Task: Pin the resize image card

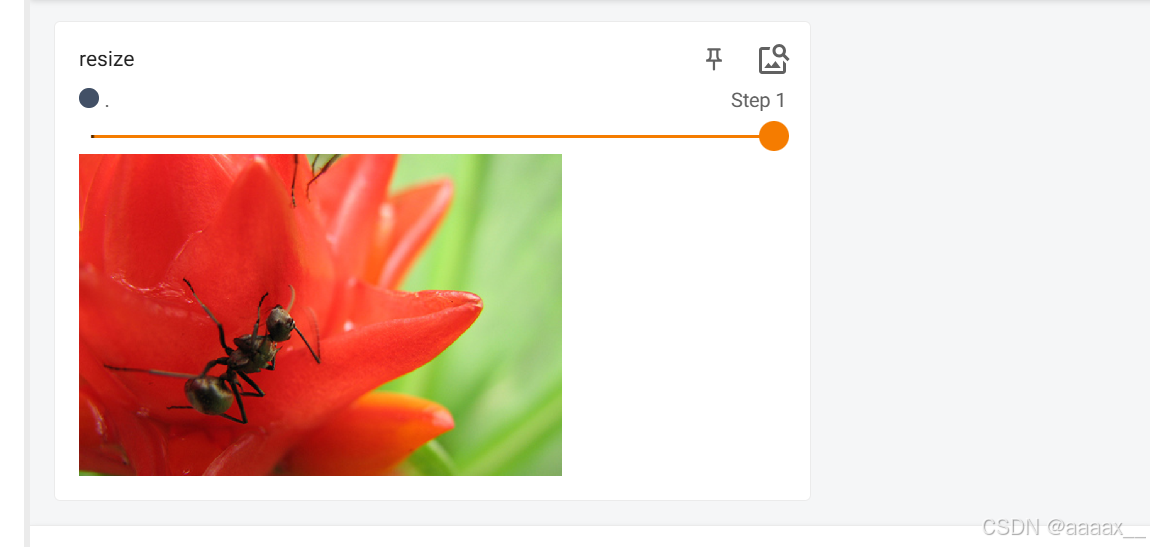Action: click(714, 59)
